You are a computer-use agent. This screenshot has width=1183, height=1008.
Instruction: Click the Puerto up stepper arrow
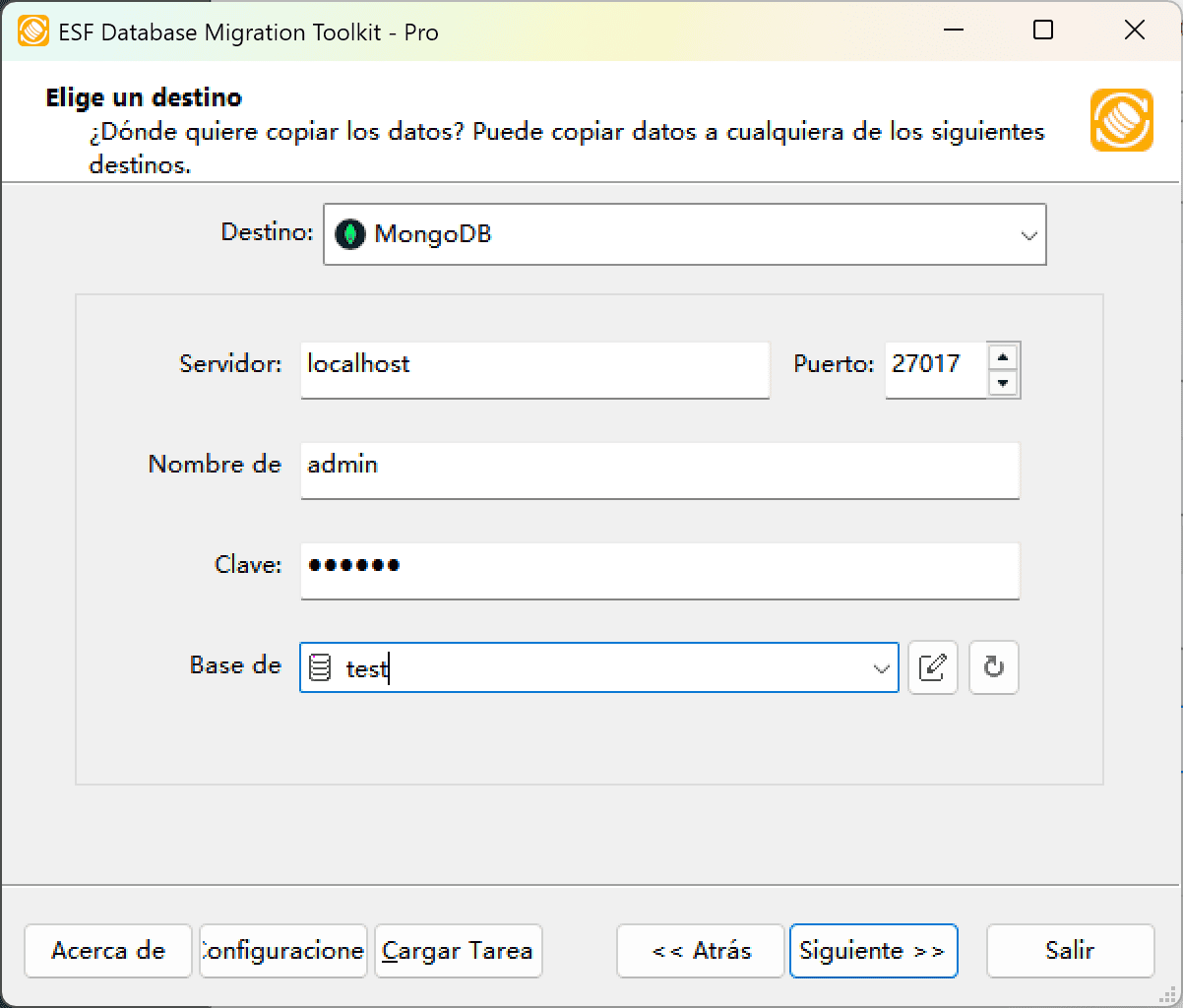click(1004, 357)
